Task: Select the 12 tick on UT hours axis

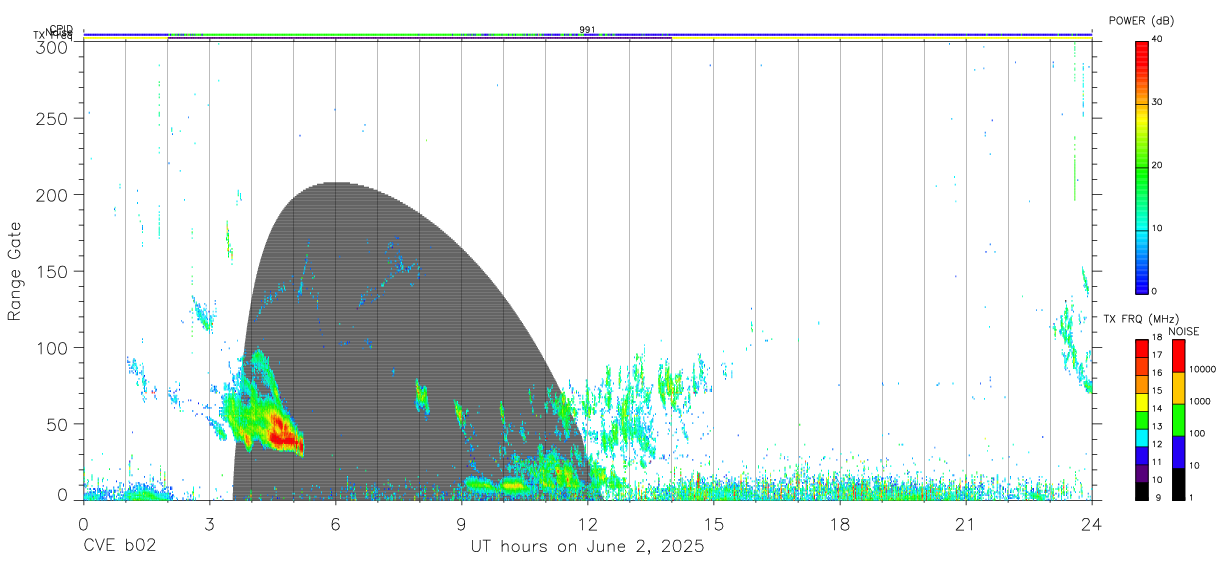Action: click(588, 523)
